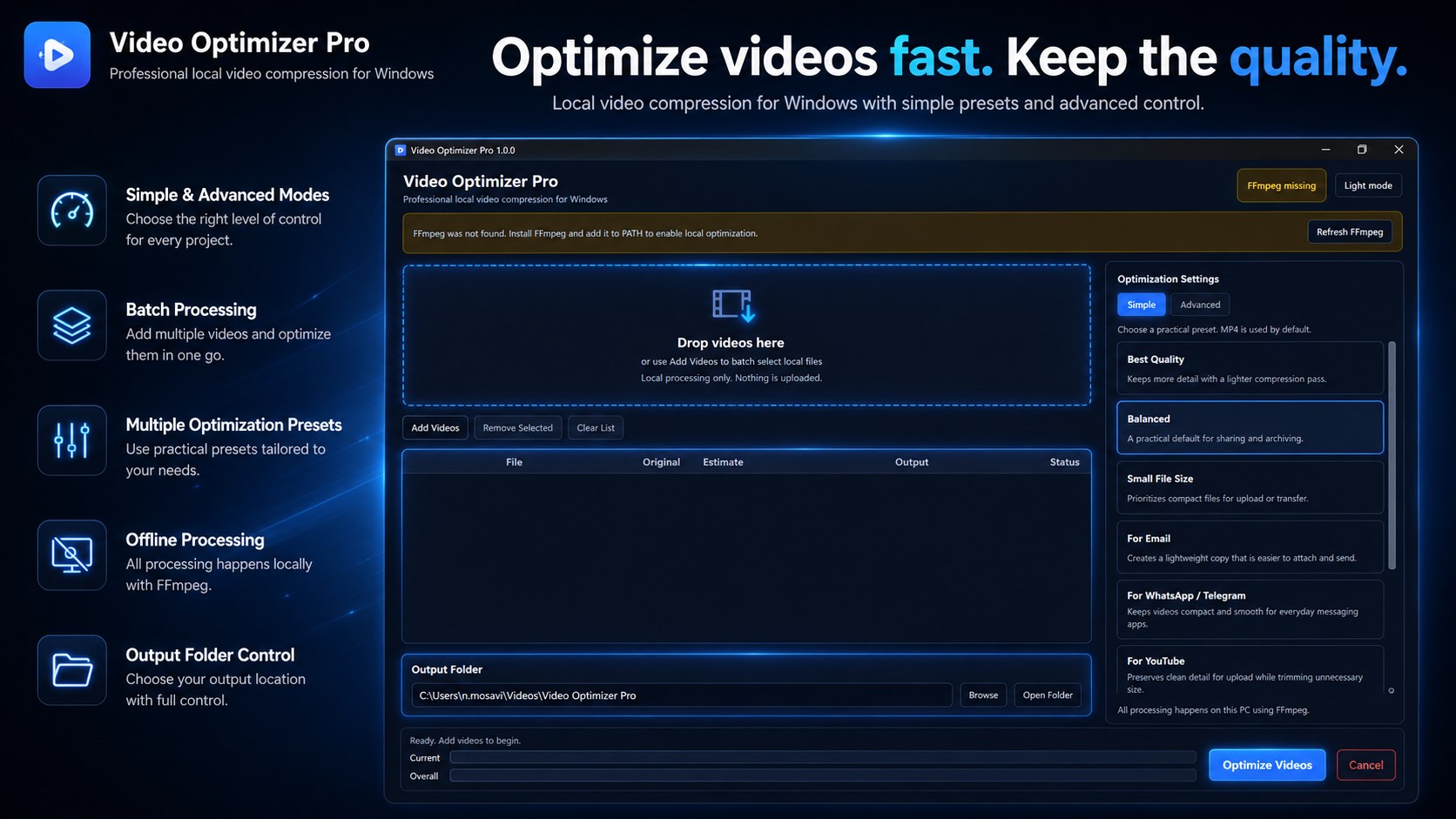Click the presets list scrollbar
Viewport: 1456px width, 819px height.
(x=1392, y=456)
